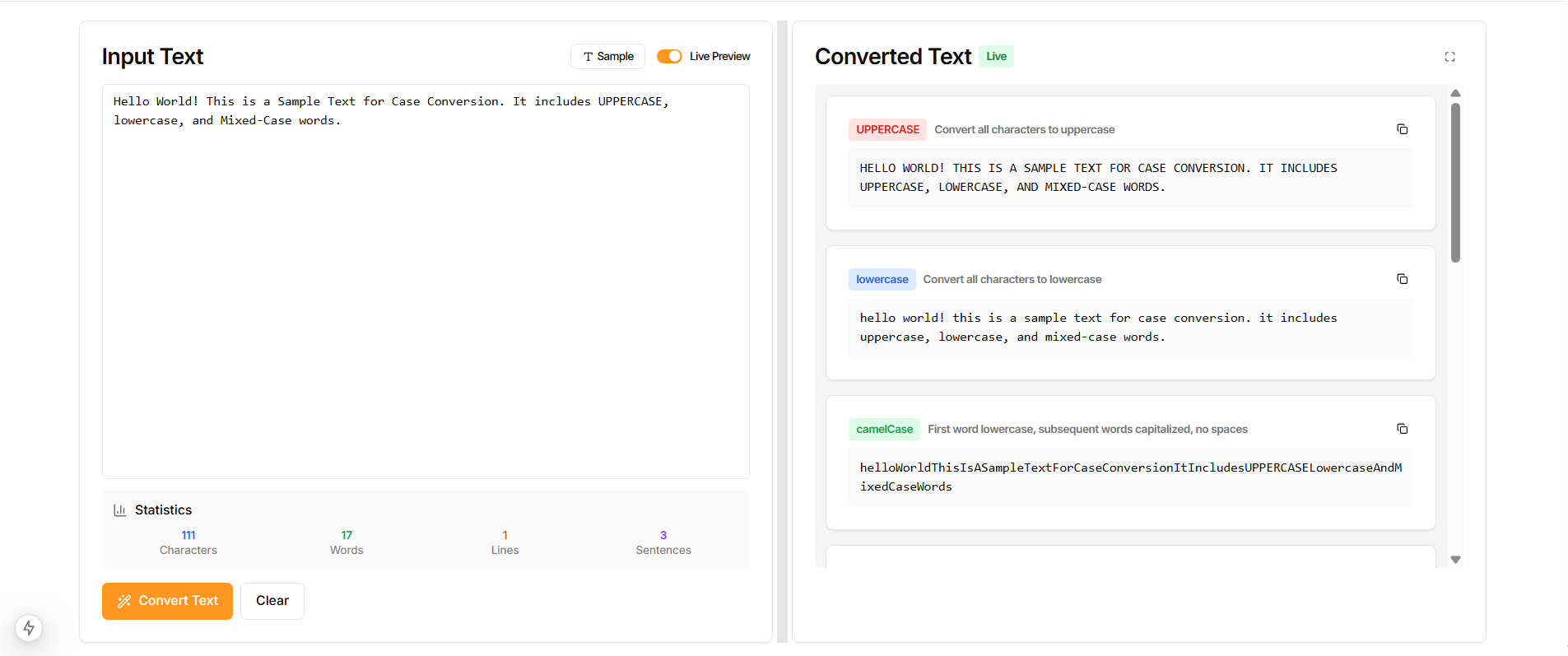
Task: Click the vertical divider between panels
Action: 782,332
